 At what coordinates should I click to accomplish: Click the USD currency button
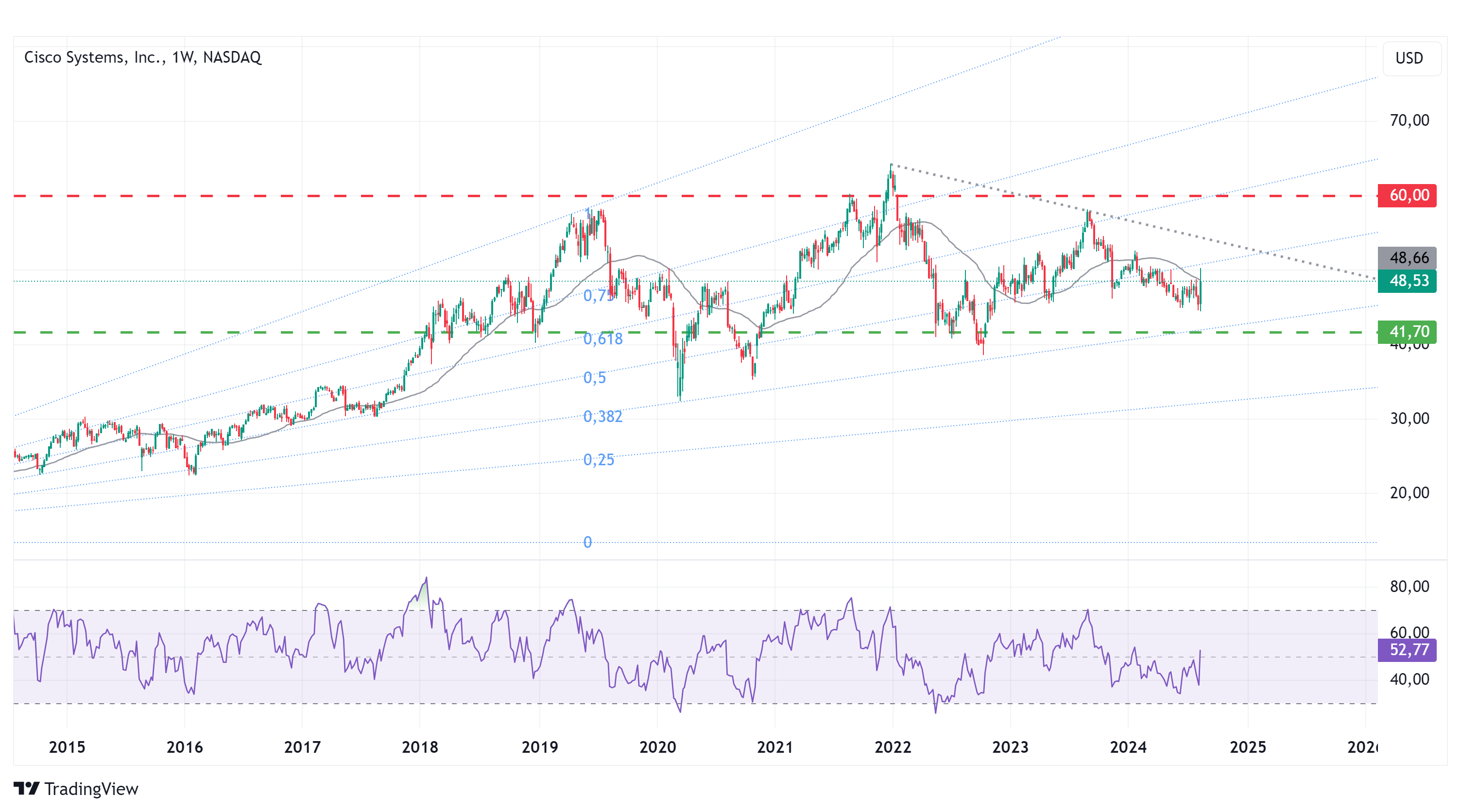tap(1411, 58)
